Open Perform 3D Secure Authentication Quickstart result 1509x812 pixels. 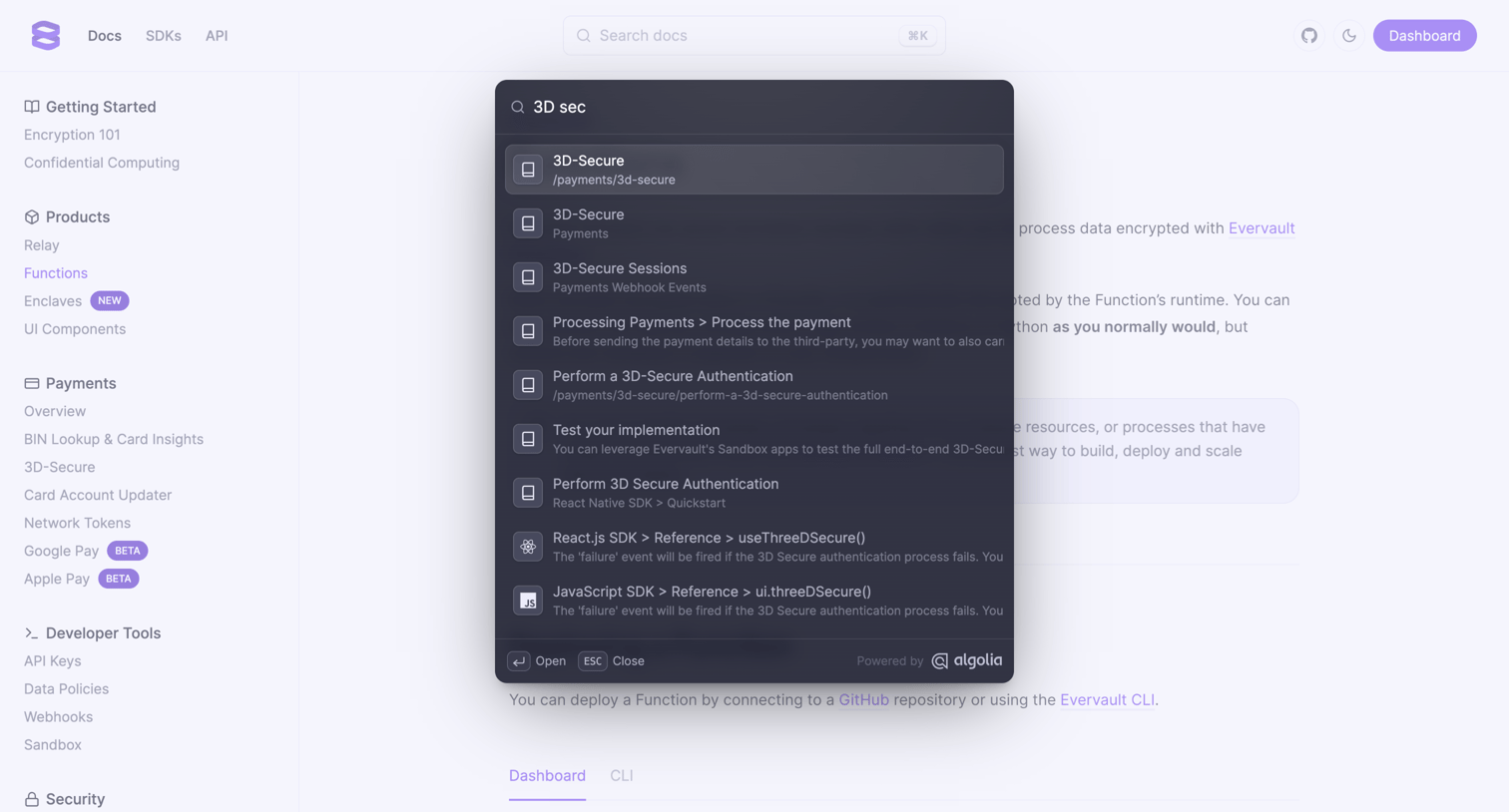coord(754,493)
